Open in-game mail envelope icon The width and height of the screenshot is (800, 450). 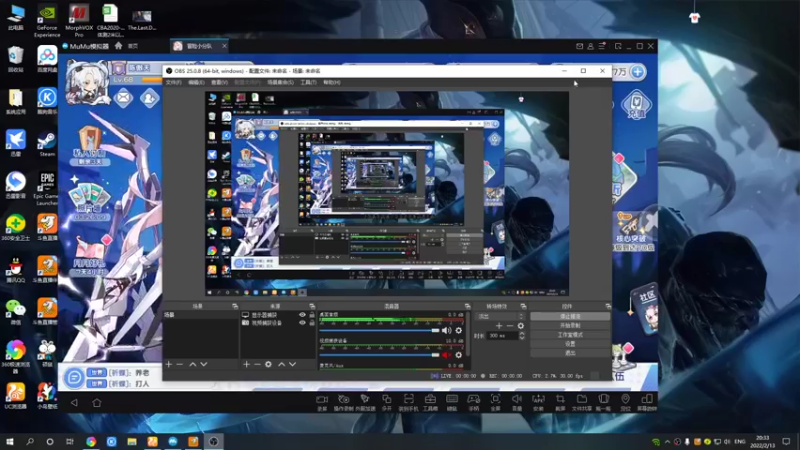click(123, 97)
